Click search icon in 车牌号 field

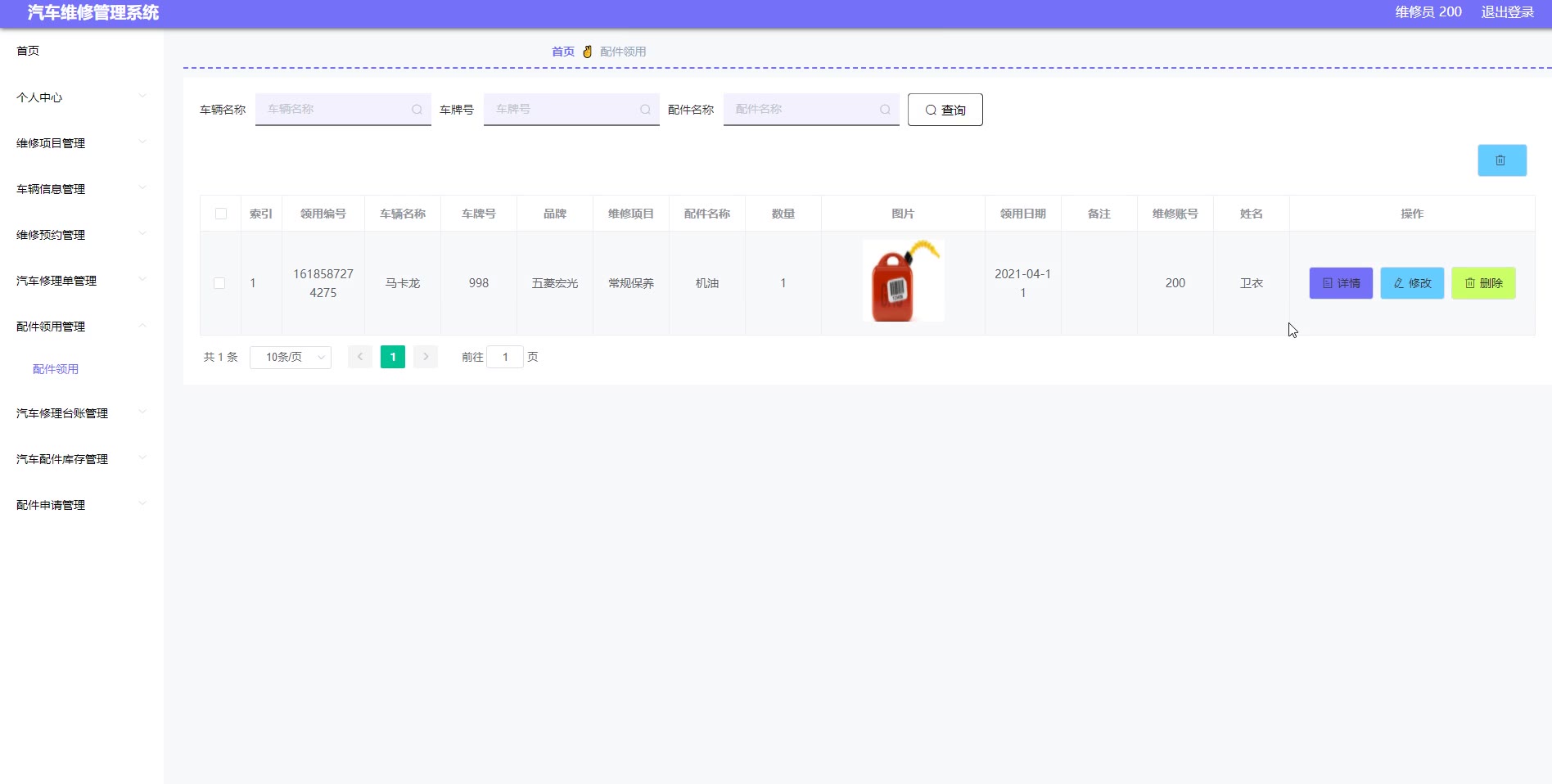coord(645,110)
